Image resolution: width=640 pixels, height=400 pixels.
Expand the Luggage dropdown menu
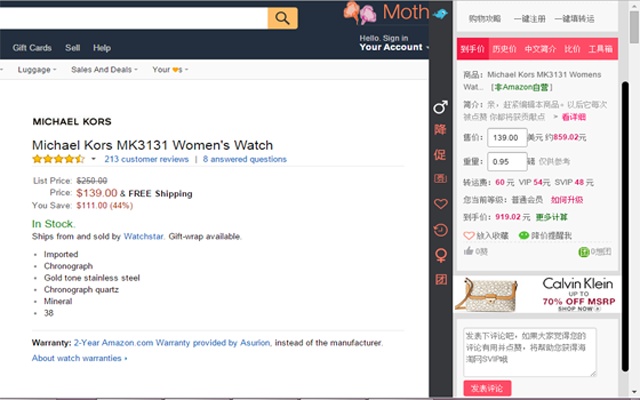coord(37,70)
